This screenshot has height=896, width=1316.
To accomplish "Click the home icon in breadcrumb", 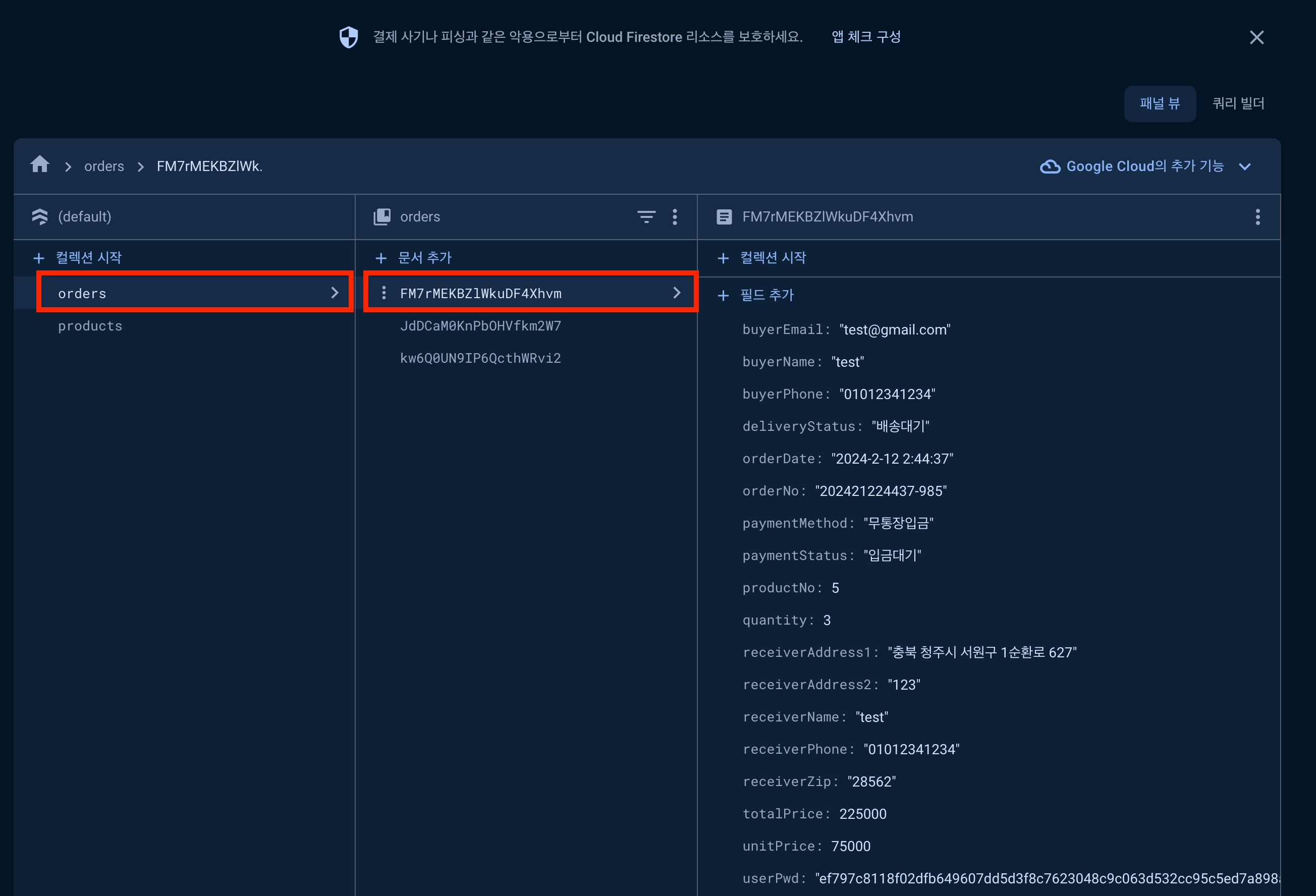I will tap(40, 165).
